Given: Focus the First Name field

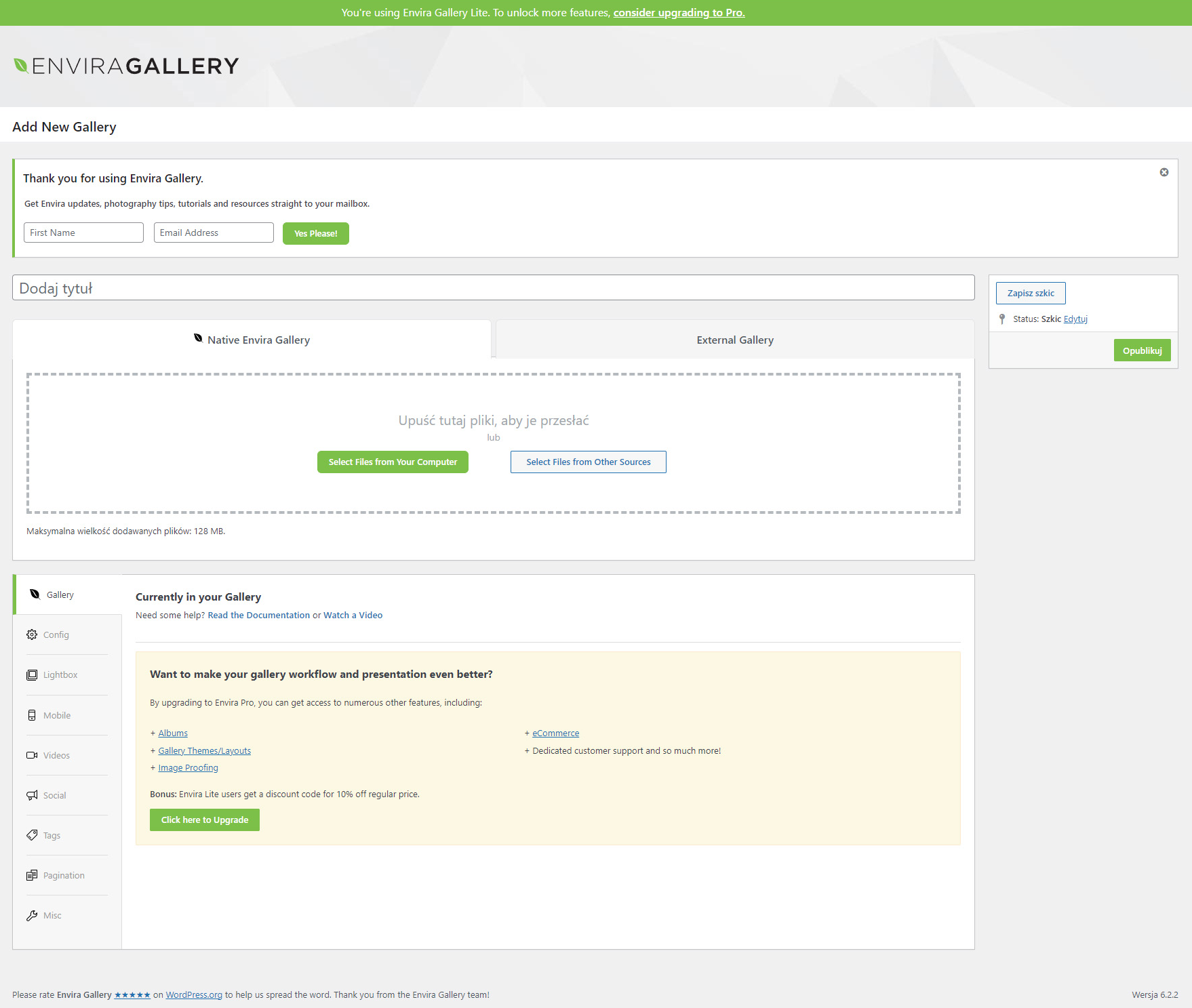Looking at the screenshot, I should point(83,233).
